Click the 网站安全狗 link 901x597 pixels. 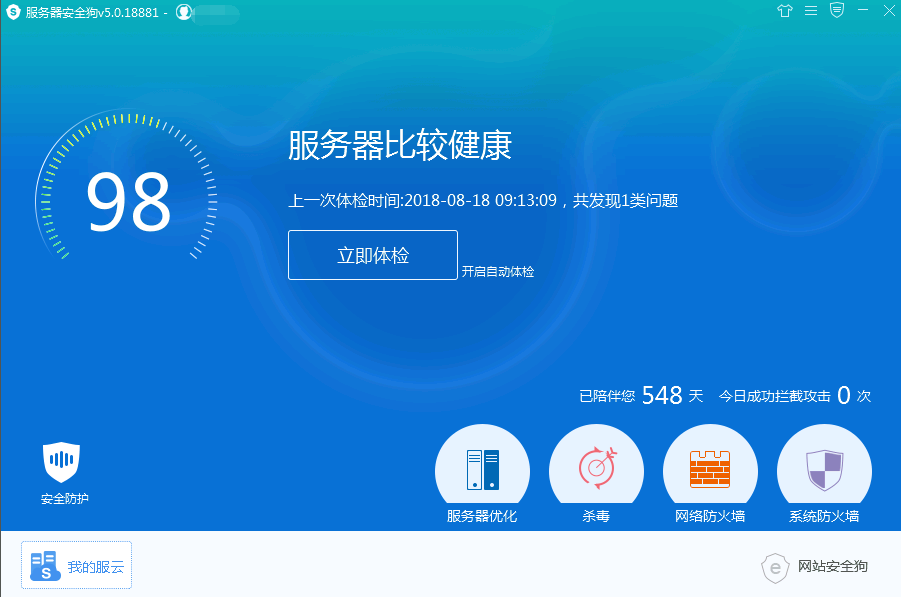click(x=815, y=567)
